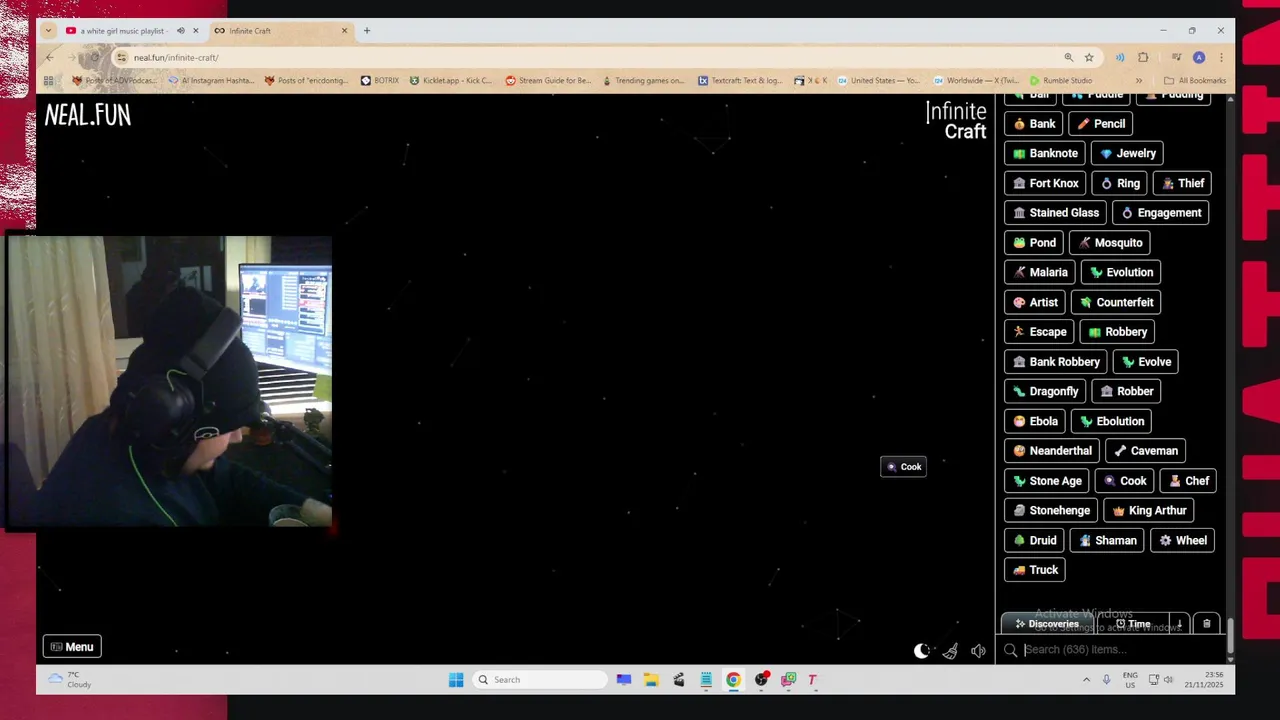Viewport: 1280px width, 720px height.
Task: Choose the Ebola element
Action: pos(1035,421)
